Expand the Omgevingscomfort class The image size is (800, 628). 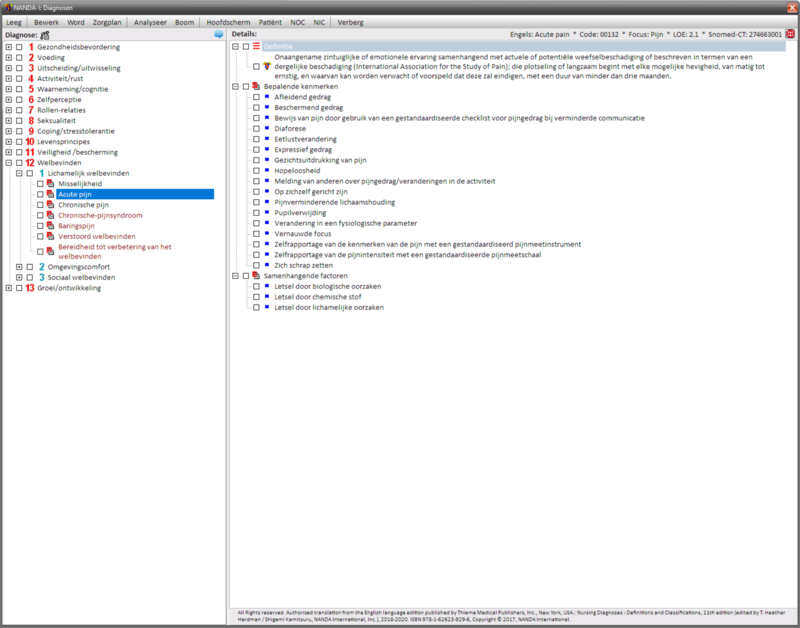click(x=19, y=267)
